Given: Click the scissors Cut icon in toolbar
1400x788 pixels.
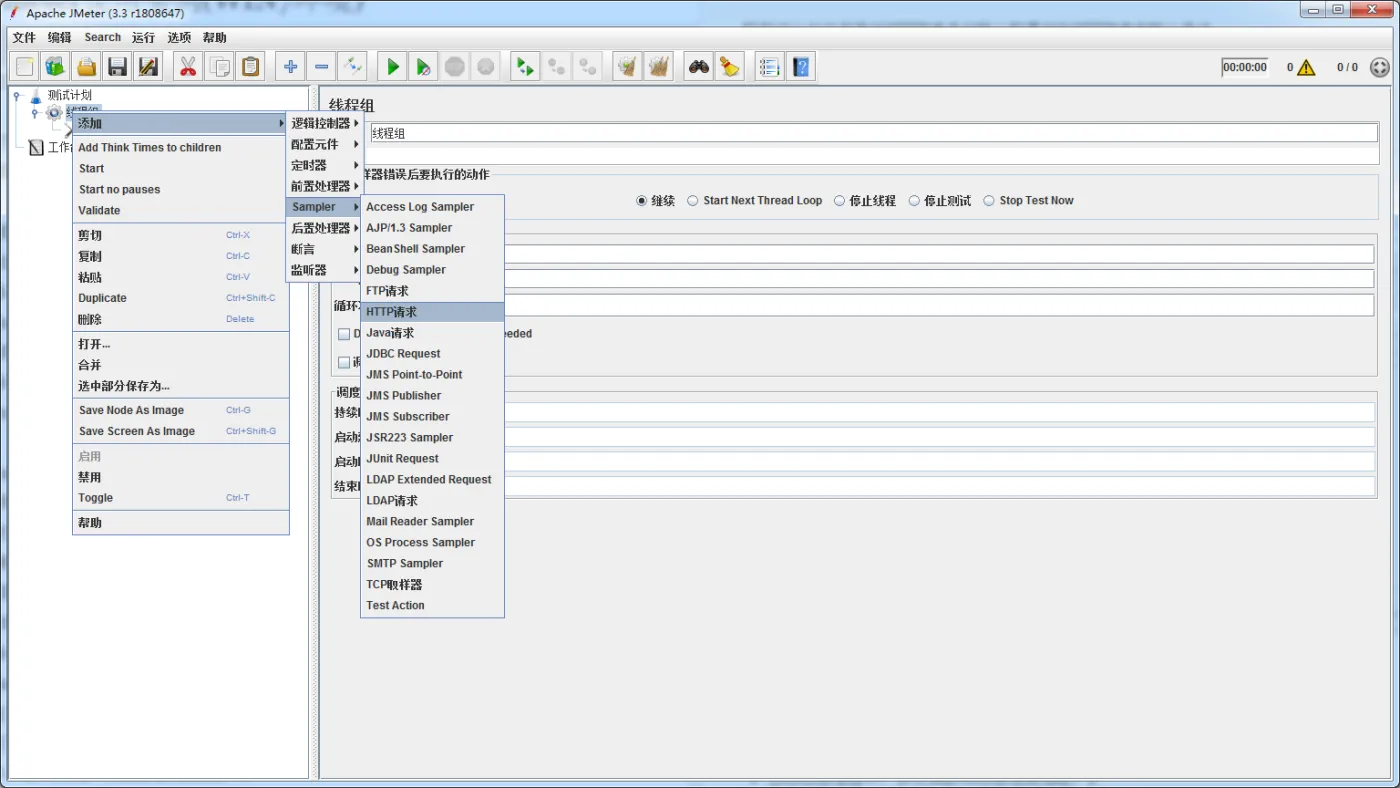Looking at the screenshot, I should (x=187, y=67).
